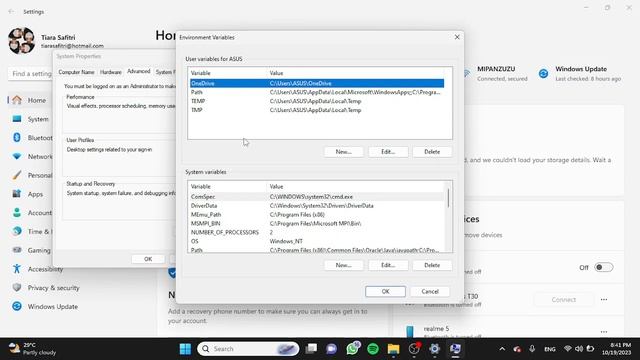Click Variable column header in user variables

click(x=227, y=73)
